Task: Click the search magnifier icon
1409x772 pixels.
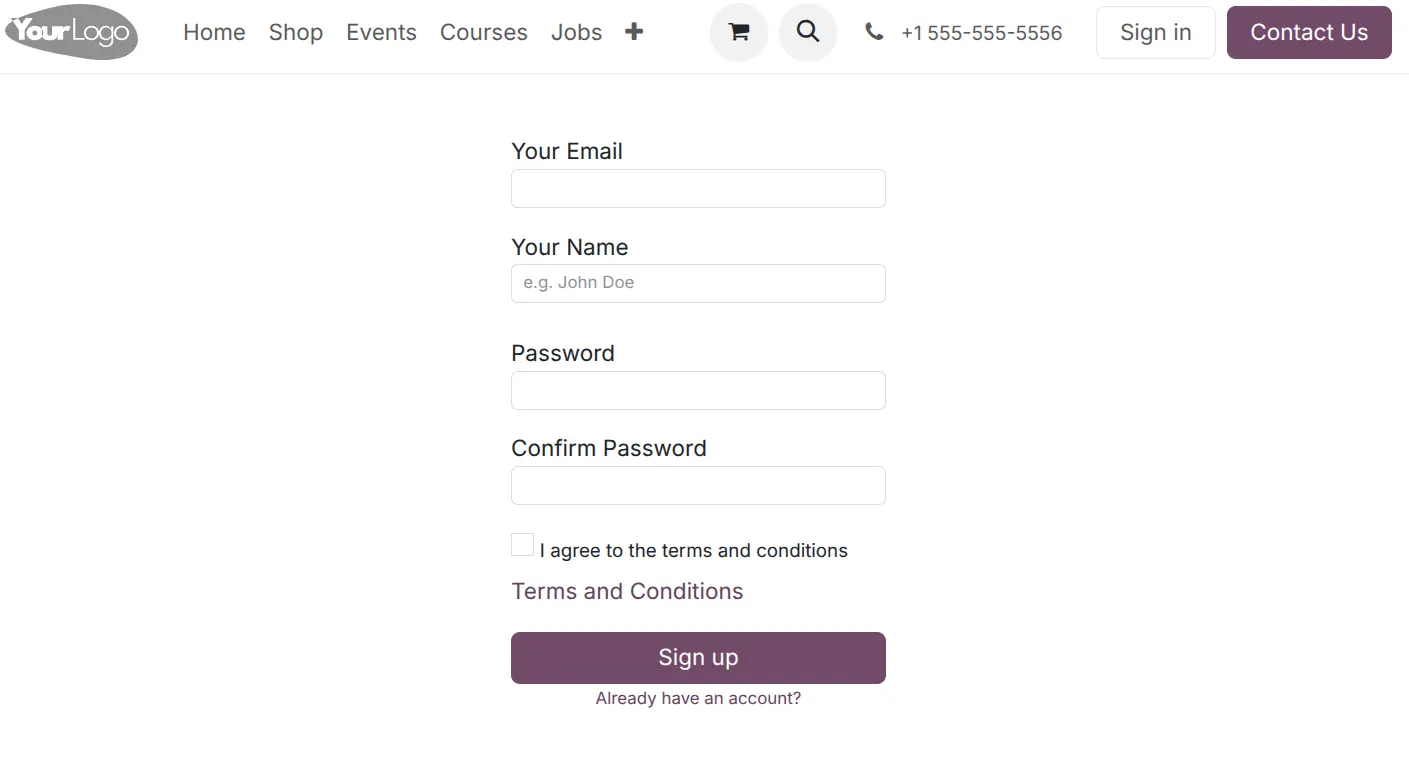Action: (808, 32)
